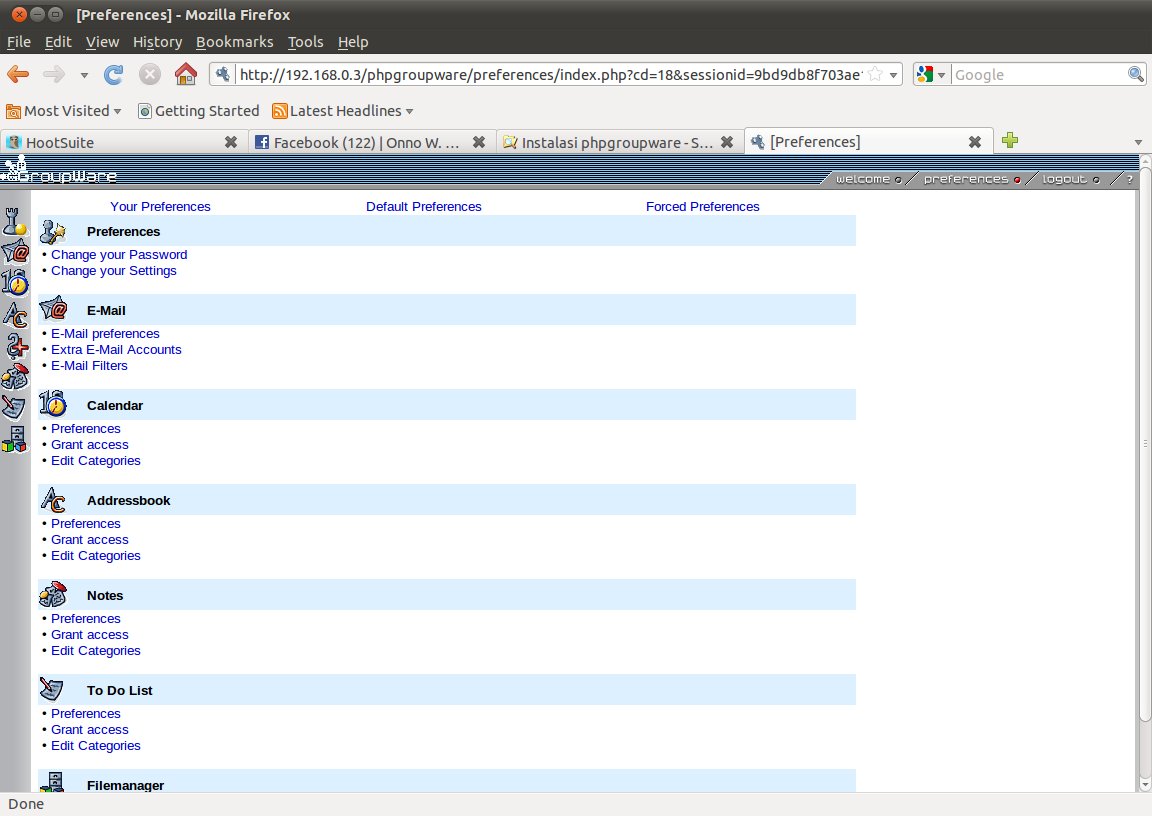Click the To Do List section icon
Image resolution: width=1152 pixels, height=816 pixels.
51,689
